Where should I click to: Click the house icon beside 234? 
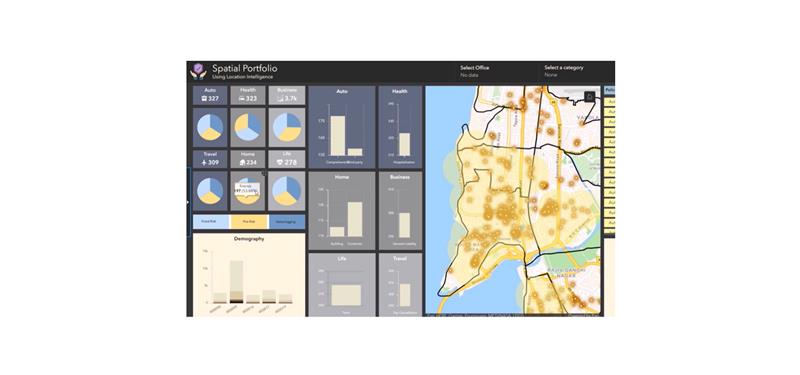click(242, 163)
